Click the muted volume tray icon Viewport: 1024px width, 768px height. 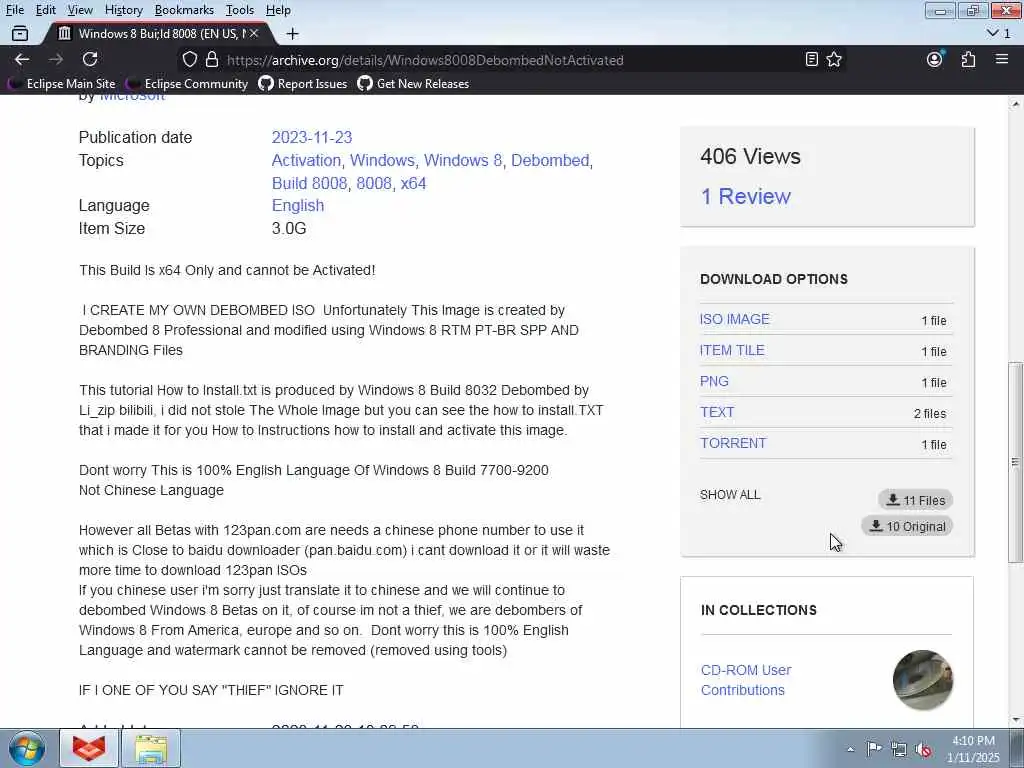[923, 749]
